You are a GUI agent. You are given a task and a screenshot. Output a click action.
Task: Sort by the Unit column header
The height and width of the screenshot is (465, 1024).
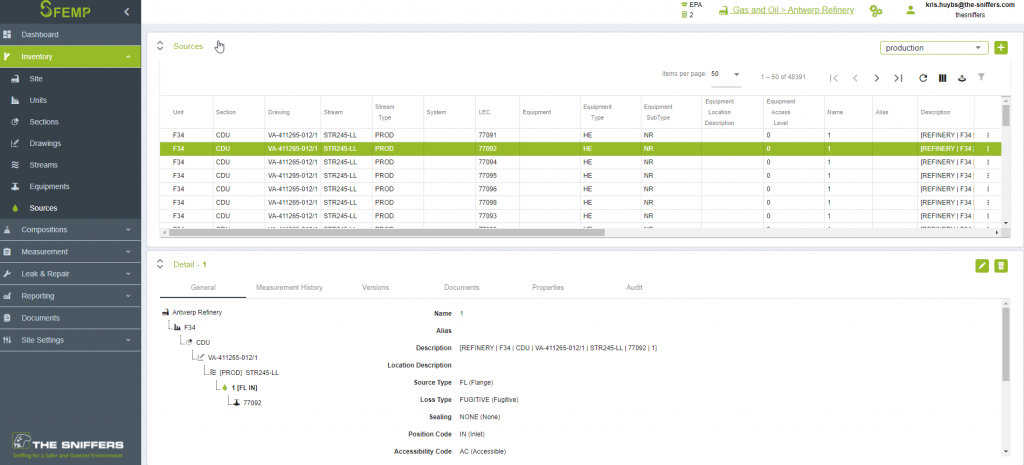point(178,112)
